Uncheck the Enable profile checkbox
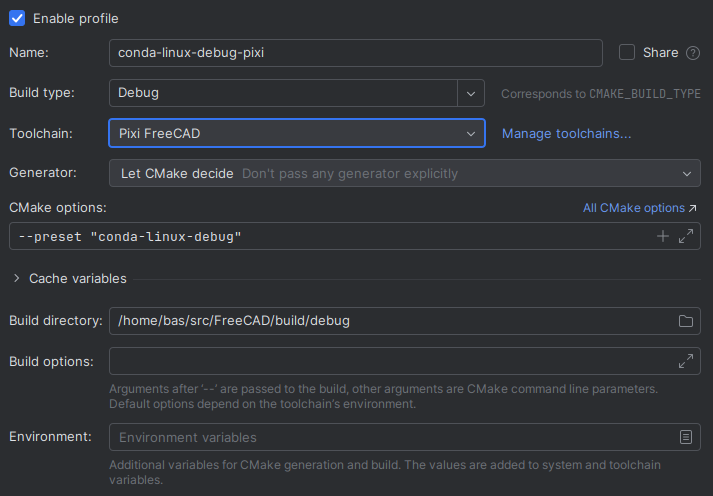 coord(17,18)
